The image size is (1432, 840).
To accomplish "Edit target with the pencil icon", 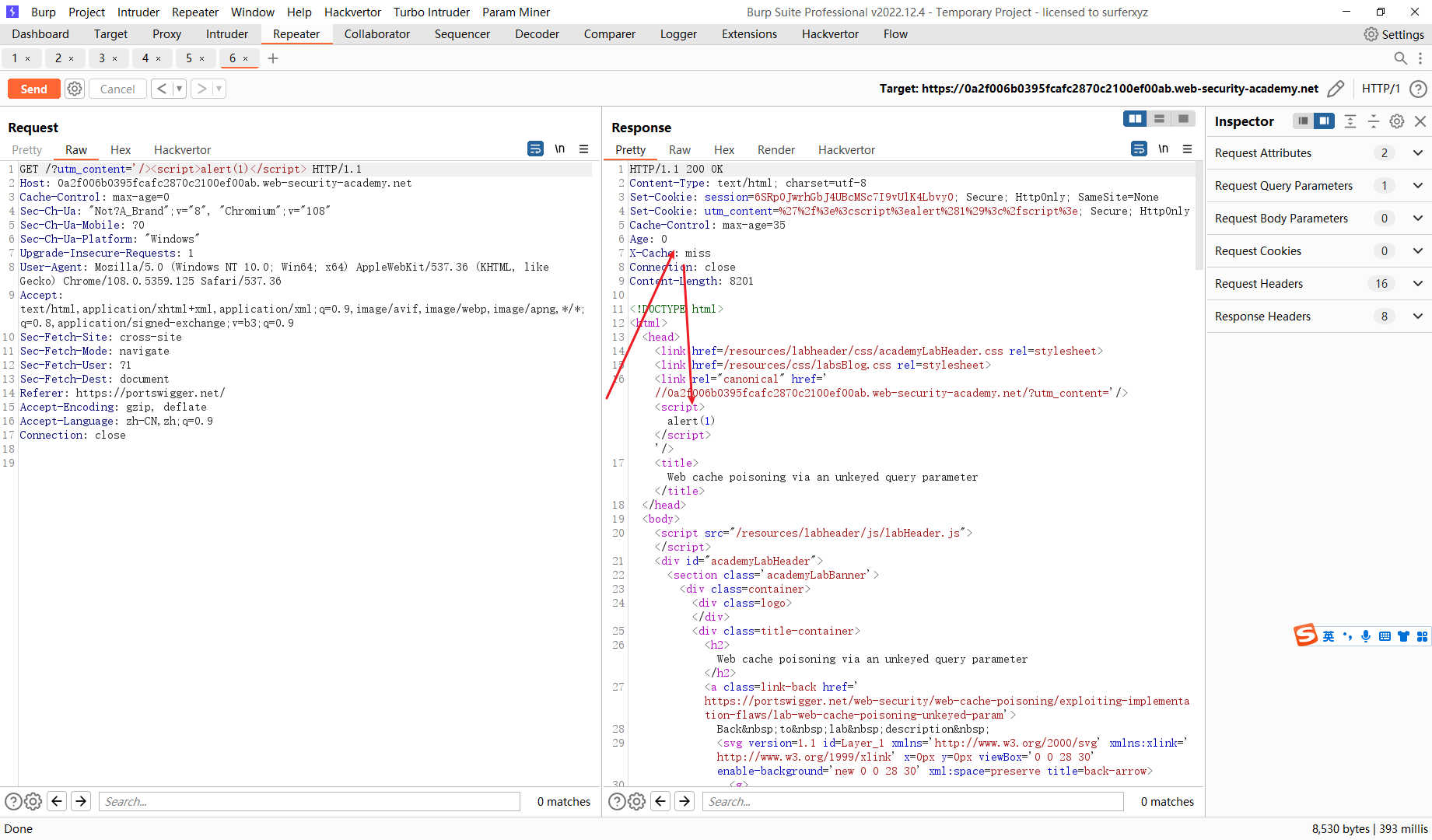I will pos(1336,89).
